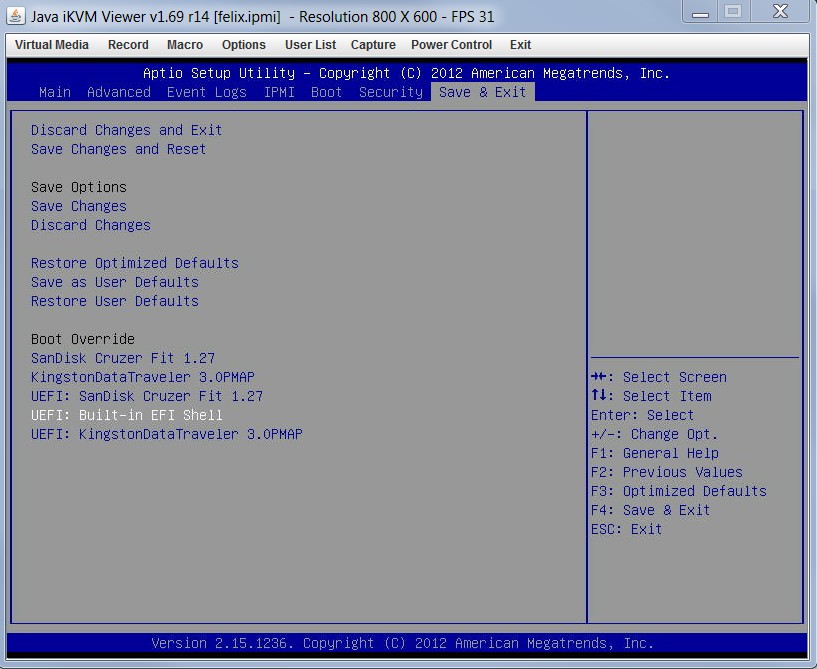Click the 'Enter: Select' help line
The height and width of the screenshot is (669, 817).
pyautogui.click(x=642, y=415)
